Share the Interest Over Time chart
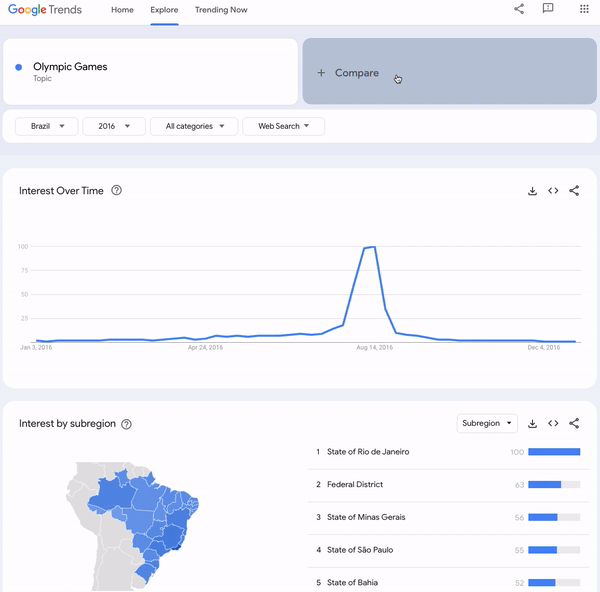 coord(574,191)
